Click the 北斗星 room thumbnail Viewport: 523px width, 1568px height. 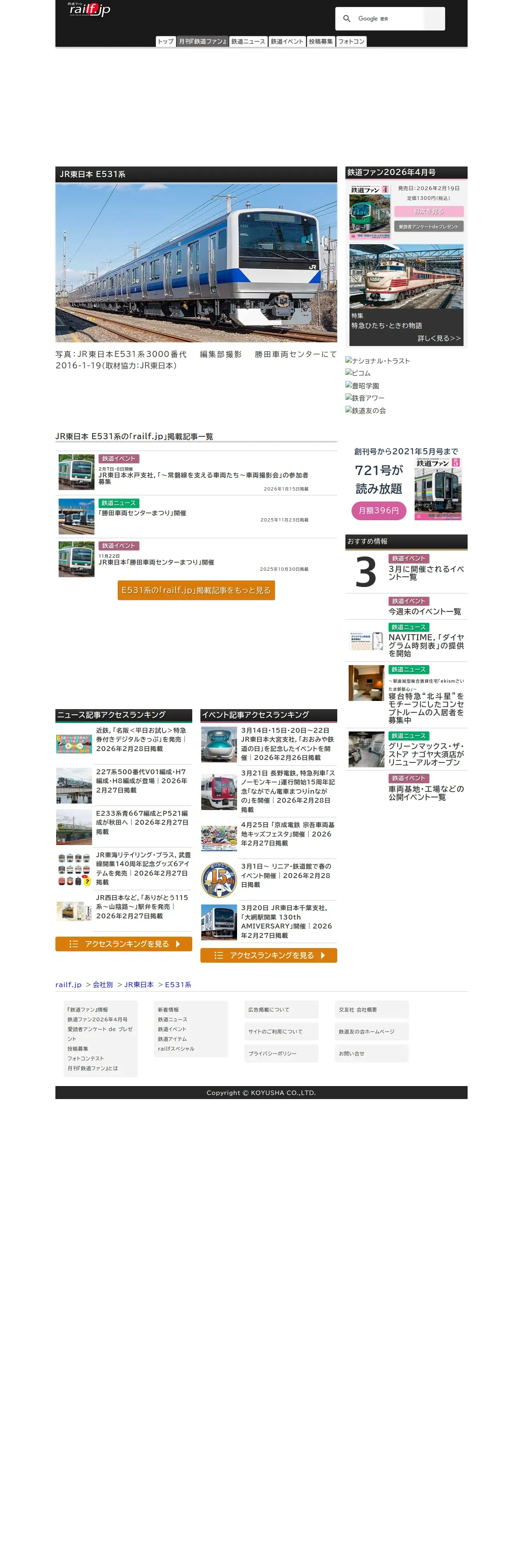(x=366, y=683)
